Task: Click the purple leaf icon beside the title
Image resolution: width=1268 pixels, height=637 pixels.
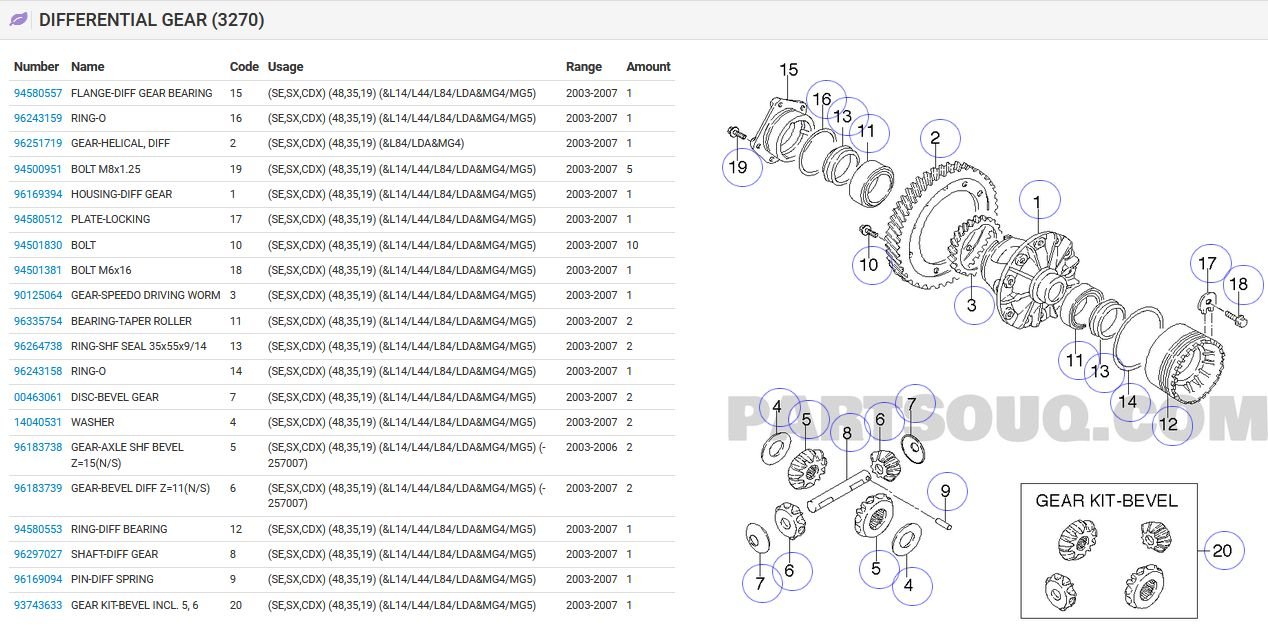Action: (19, 20)
